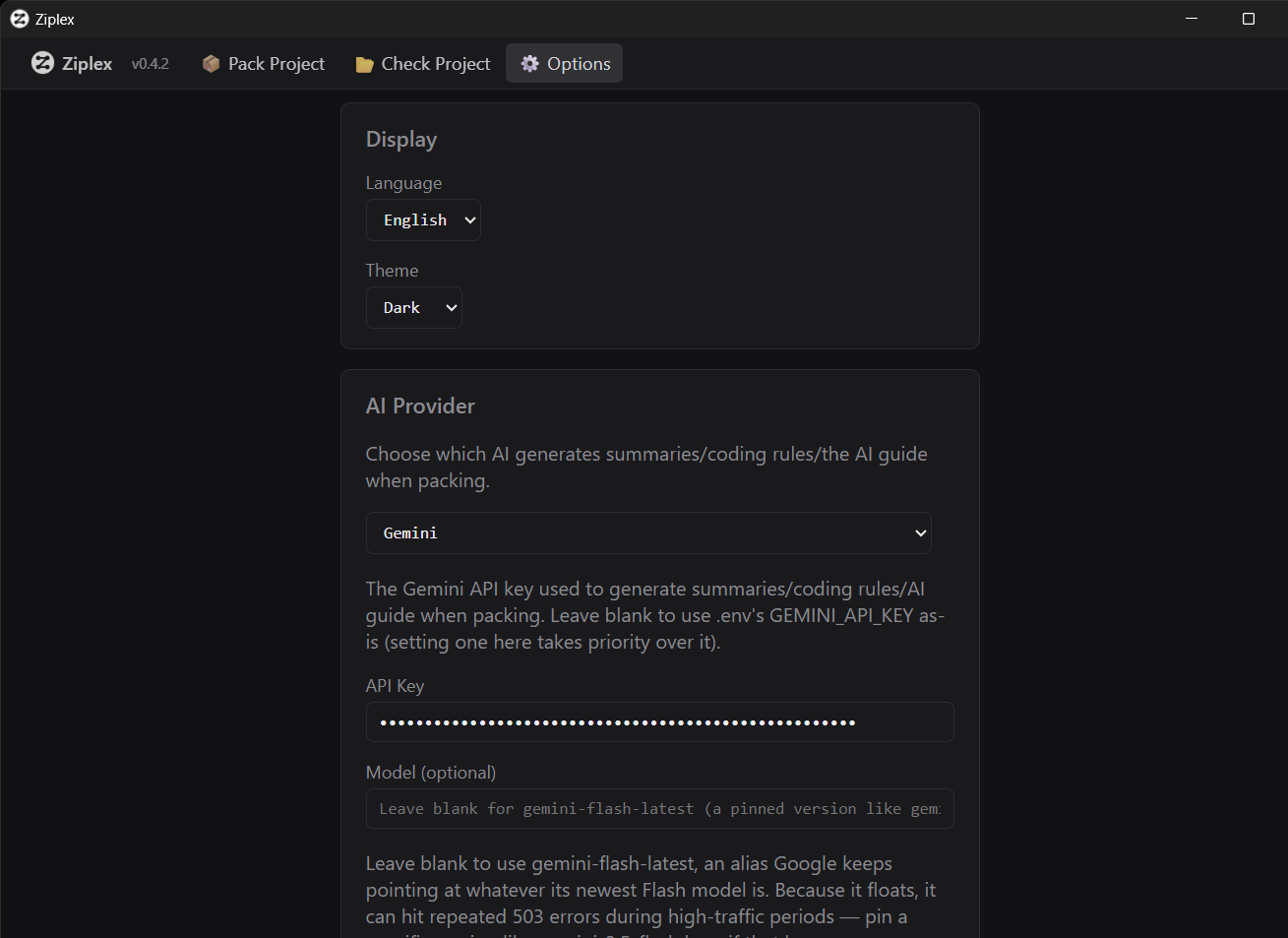Click the Ziplex brand name in the navbar
This screenshot has width=1288, height=938.
(88, 64)
